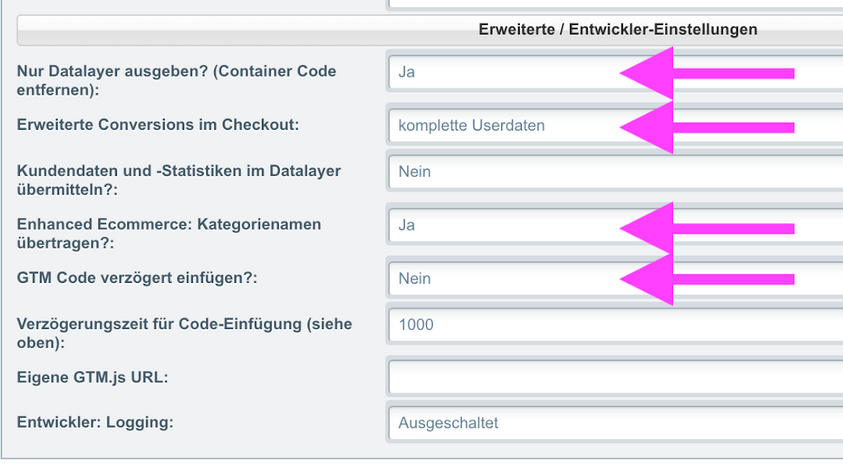Open the 'Nur Datalayer ausgeben?' dropdown
The height and width of the screenshot is (467, 843).
500,72
